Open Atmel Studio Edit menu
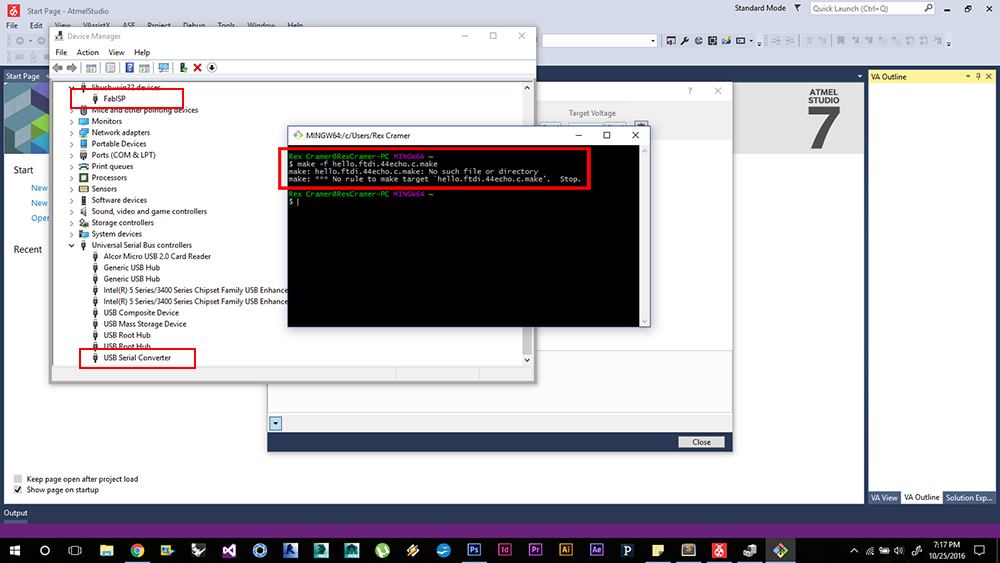 coord(36,26)
